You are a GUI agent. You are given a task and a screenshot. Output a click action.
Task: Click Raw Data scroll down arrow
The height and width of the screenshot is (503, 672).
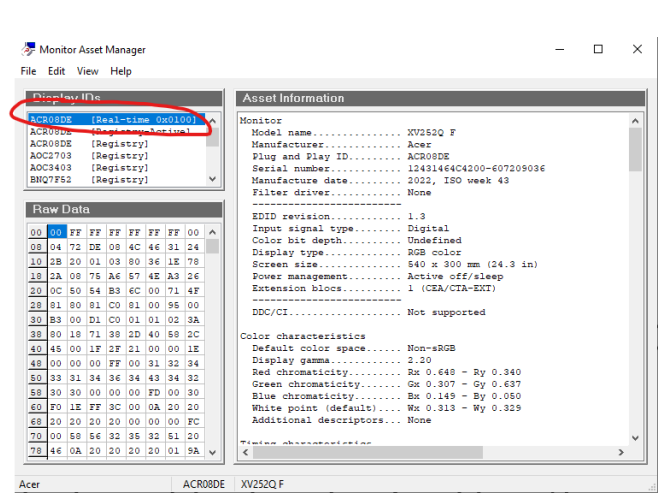pos(213,452)
